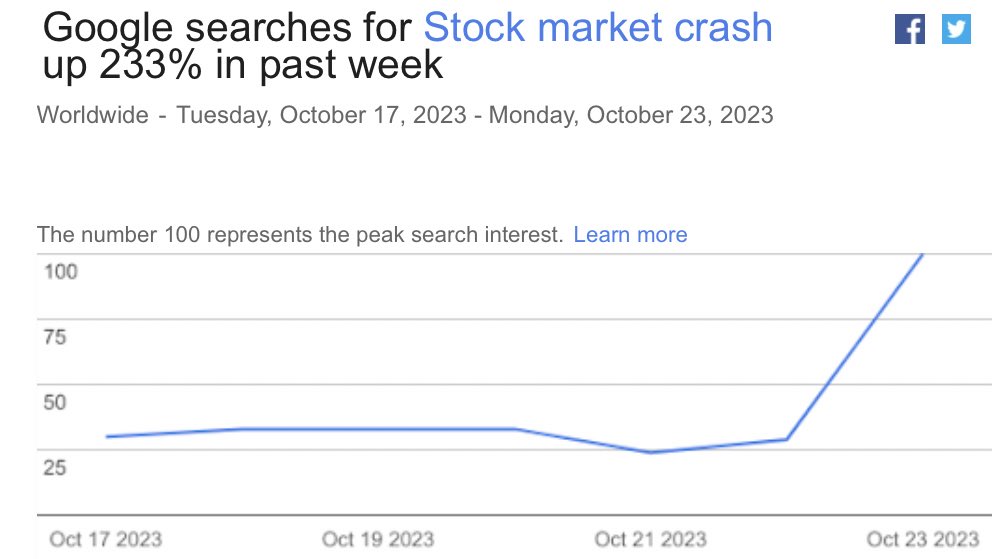Select the lowest dip on the trend line
This screenshot has height=559, width=995.
(x=650, y=452)
